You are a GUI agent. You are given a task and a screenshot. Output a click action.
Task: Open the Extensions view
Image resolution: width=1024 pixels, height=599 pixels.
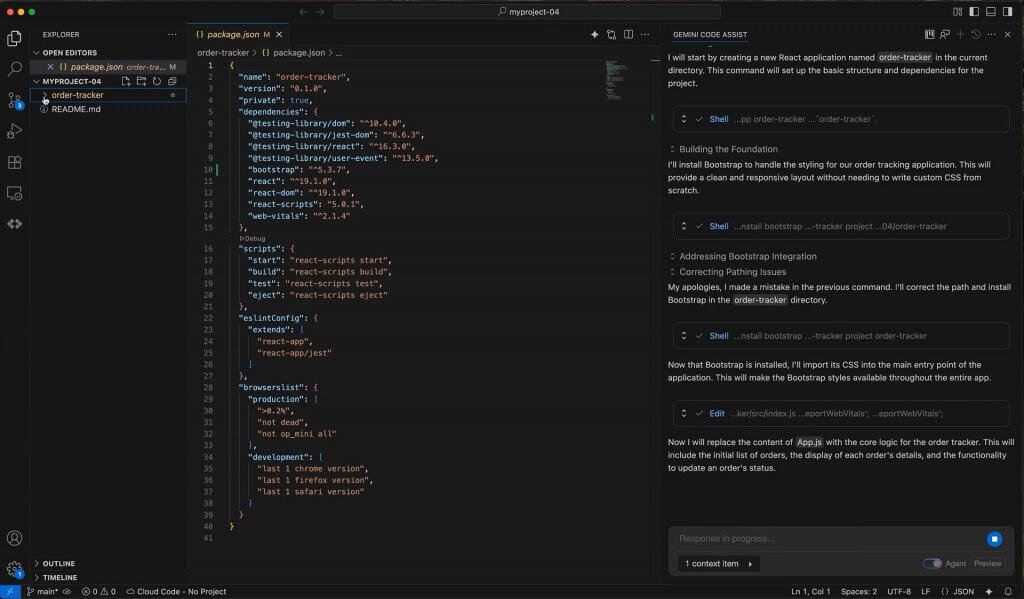click(15, 162)
